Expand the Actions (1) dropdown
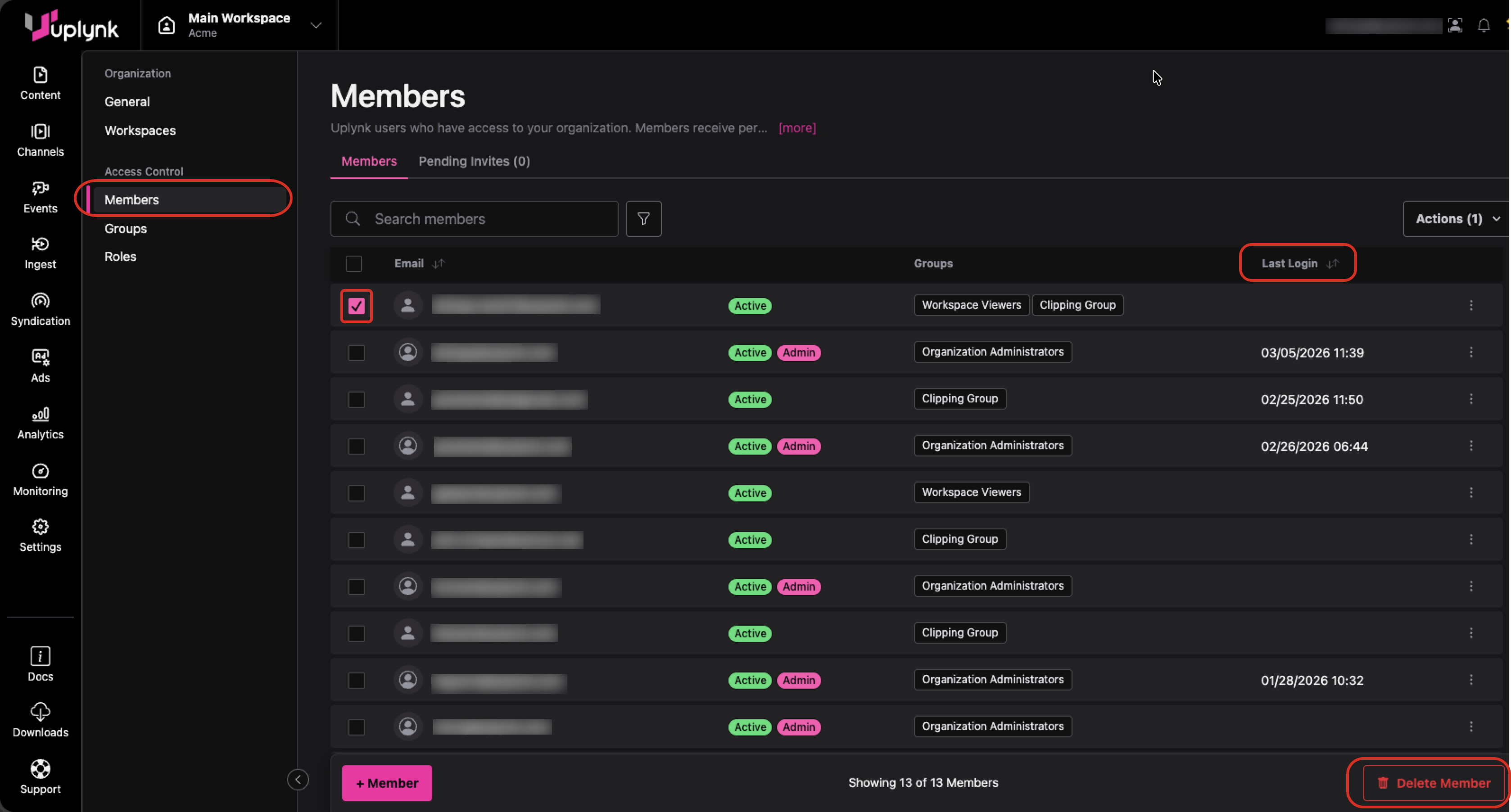The height and width of the screenshot is (812, 1511). 1457,219
